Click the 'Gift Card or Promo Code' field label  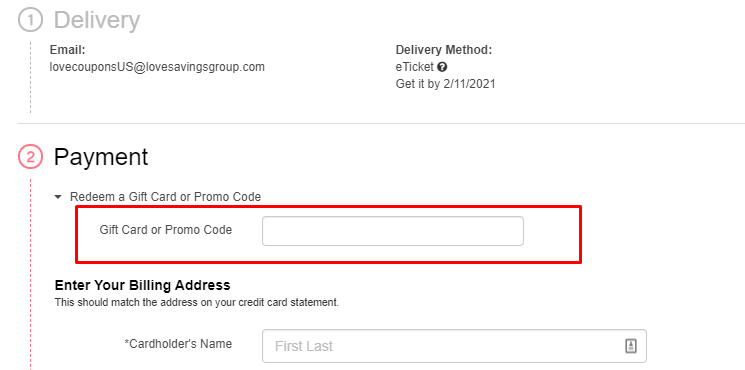[166, 230]
